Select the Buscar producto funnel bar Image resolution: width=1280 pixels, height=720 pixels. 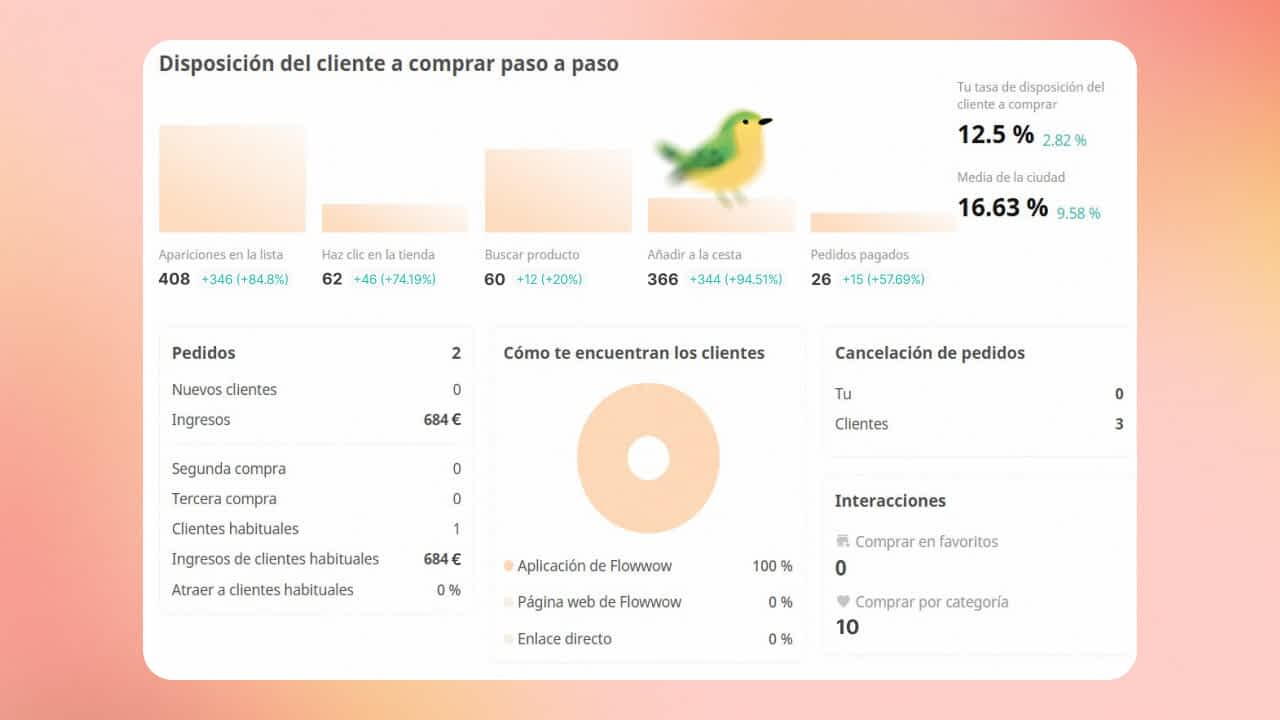pos(558,190)
